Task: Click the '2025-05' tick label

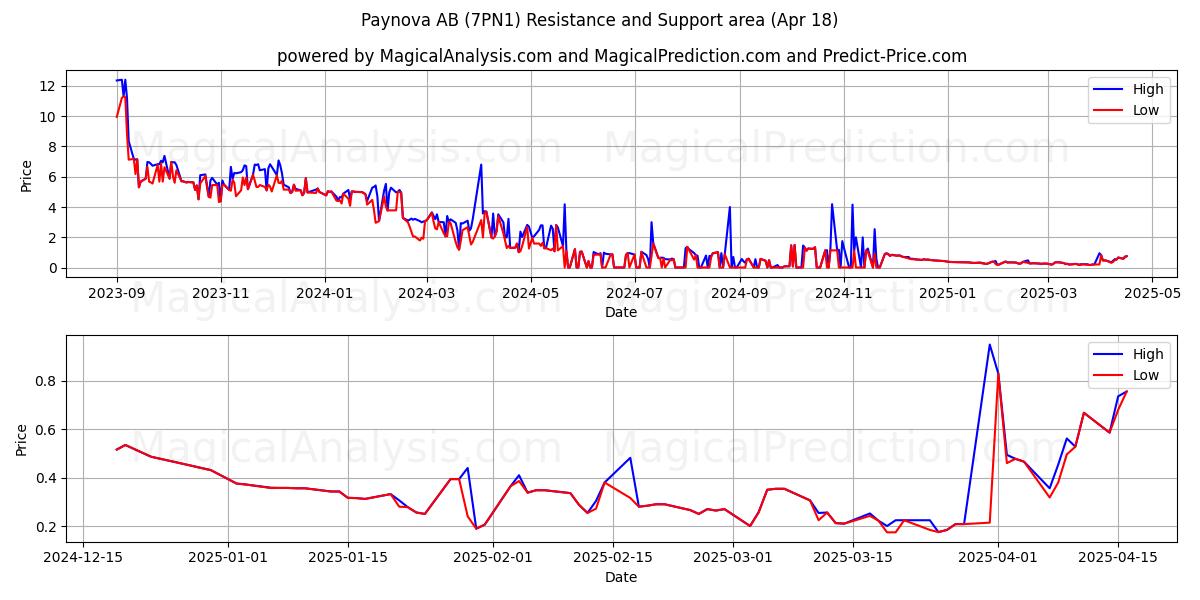Action: point(1150,293)
